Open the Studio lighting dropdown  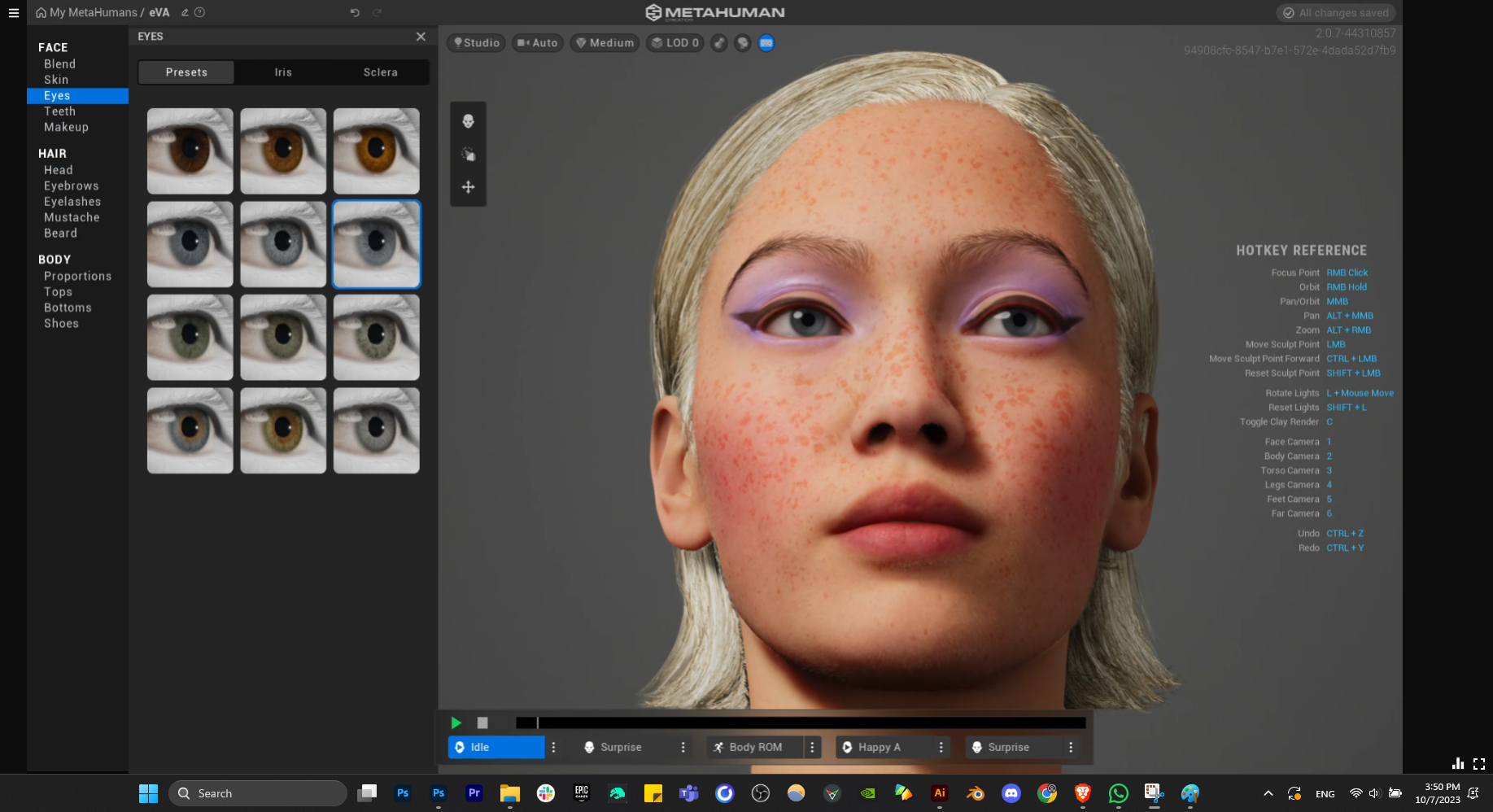coord(477,43)
